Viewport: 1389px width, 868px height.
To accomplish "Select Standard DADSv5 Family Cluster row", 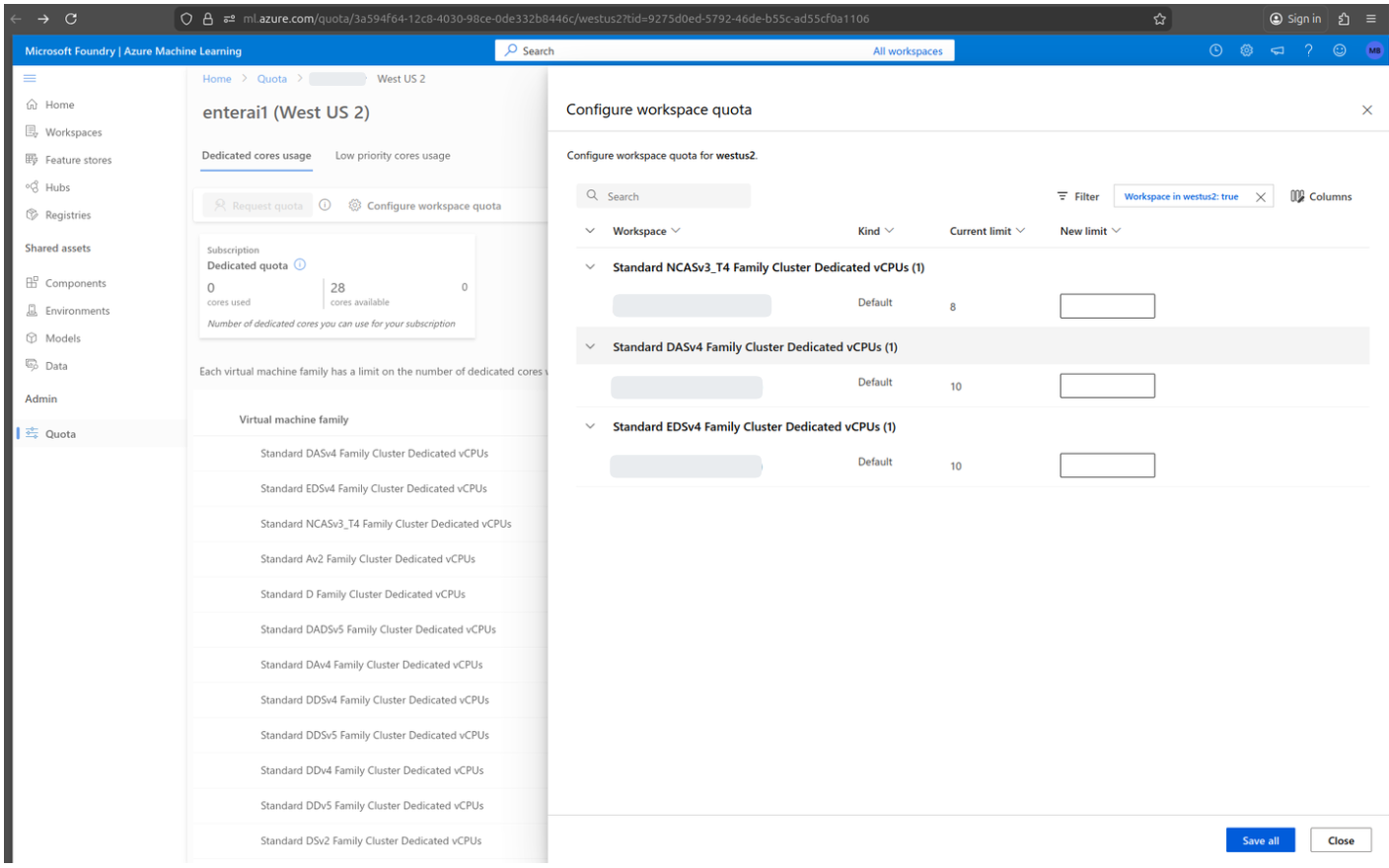I will tap(368, 629).
